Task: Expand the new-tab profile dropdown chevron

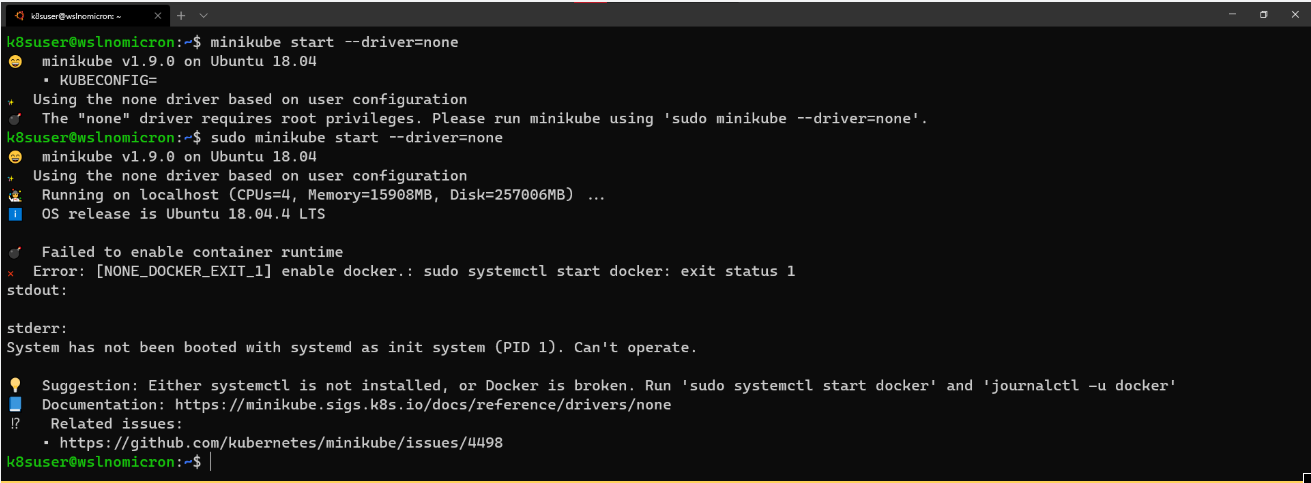Action: 204,16
